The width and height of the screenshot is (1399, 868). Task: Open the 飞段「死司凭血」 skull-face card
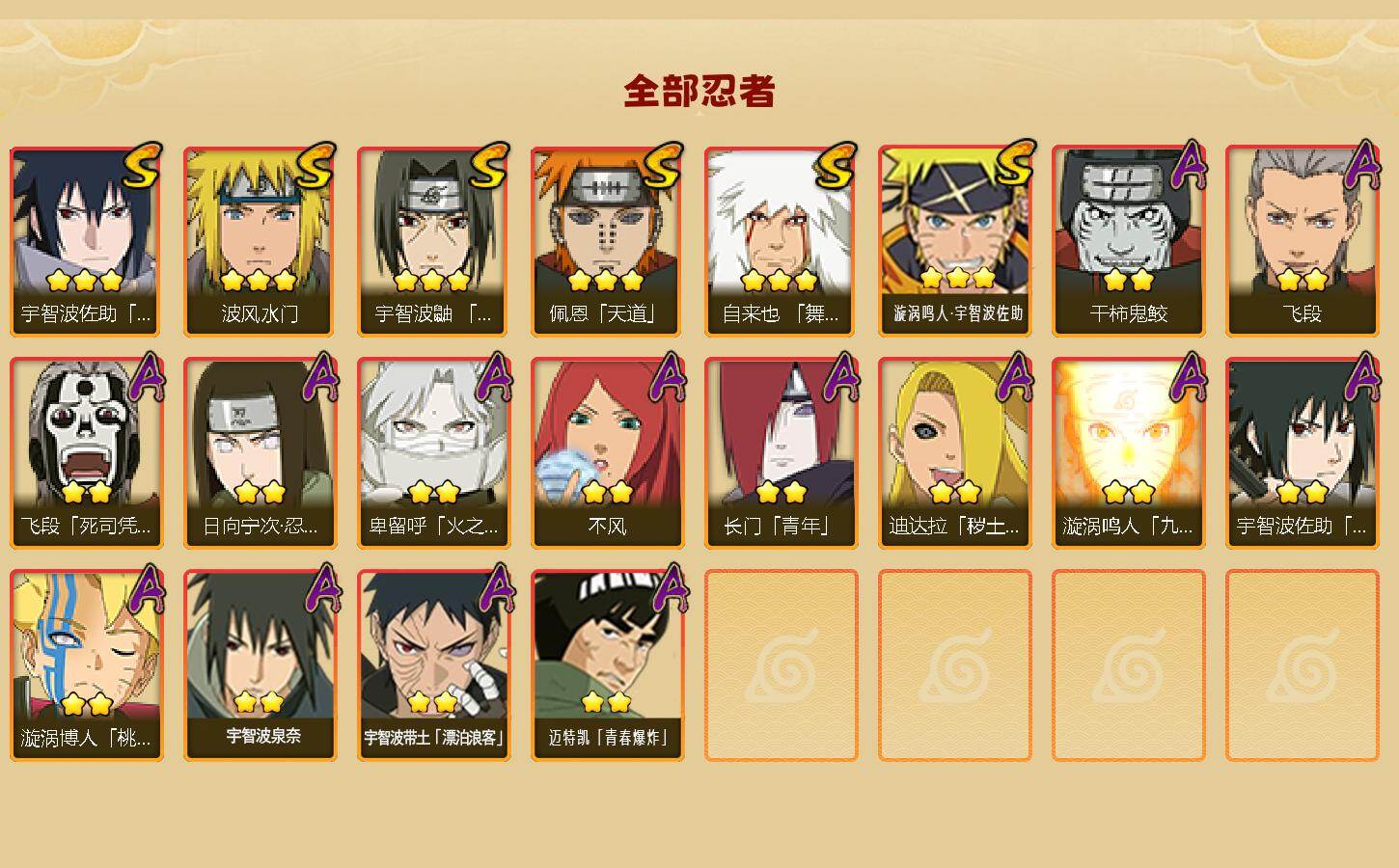(x=86, y=453)
